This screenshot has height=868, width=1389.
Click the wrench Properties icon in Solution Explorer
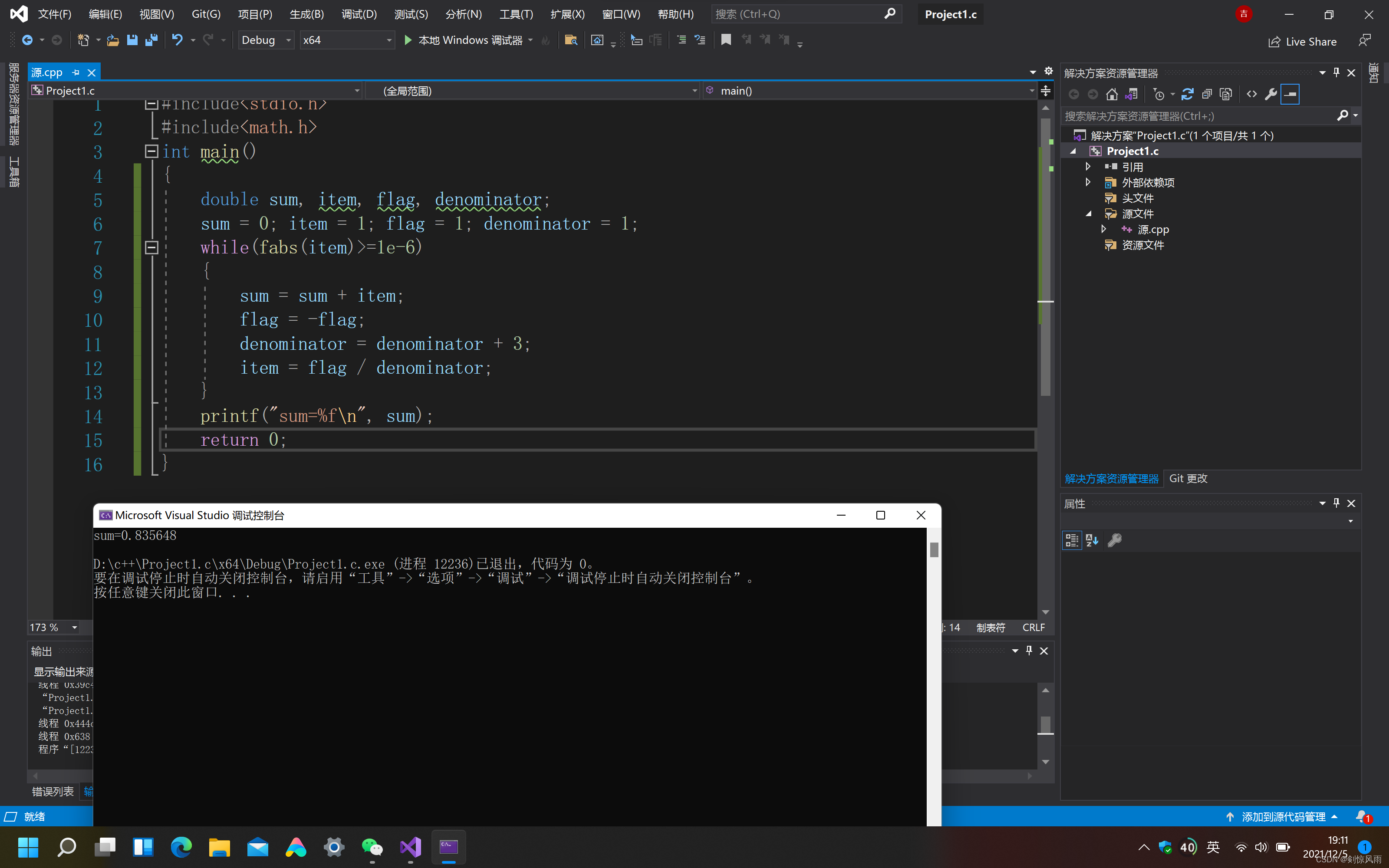(1271, 94)
